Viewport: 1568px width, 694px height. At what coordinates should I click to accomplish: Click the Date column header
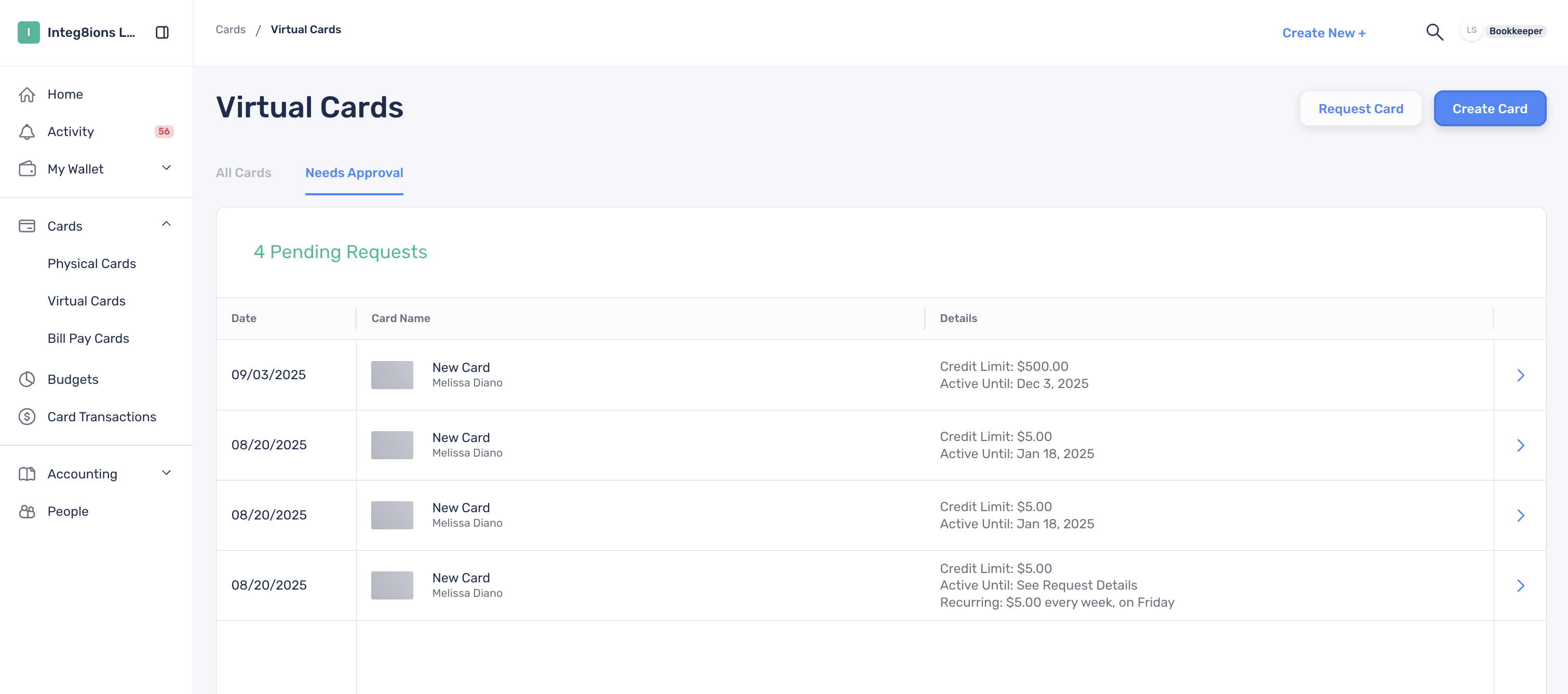pos(244,318)
